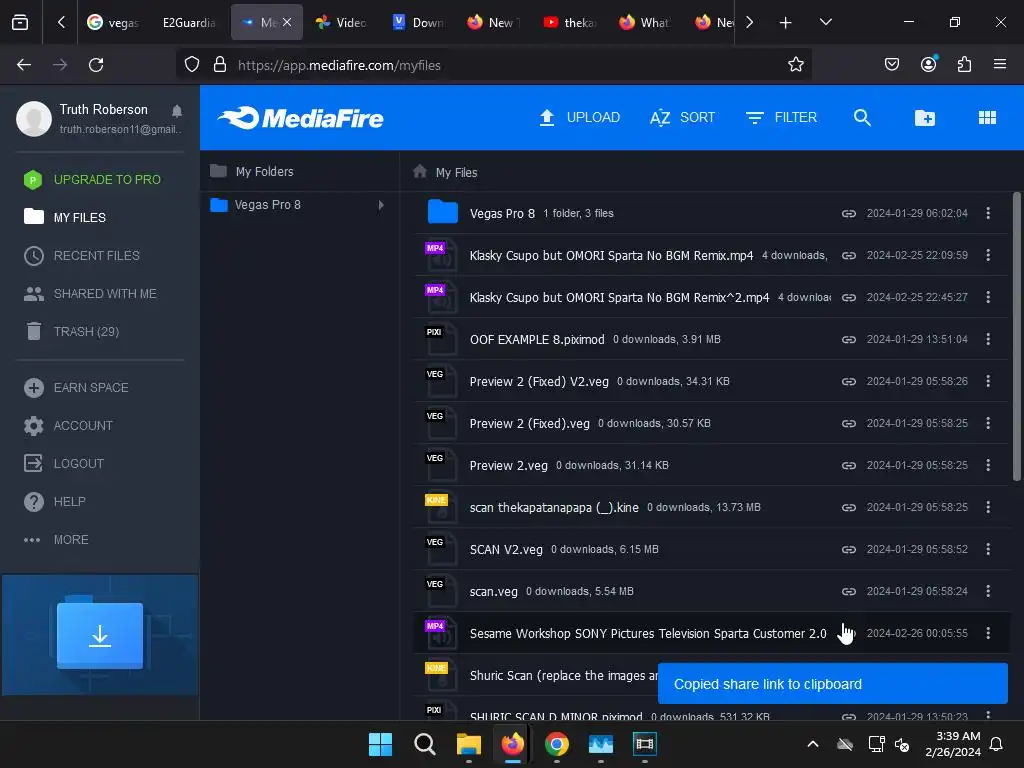
Task: Copy link for Klasky Csupo Remix.mp4
Action: [848, 255]
